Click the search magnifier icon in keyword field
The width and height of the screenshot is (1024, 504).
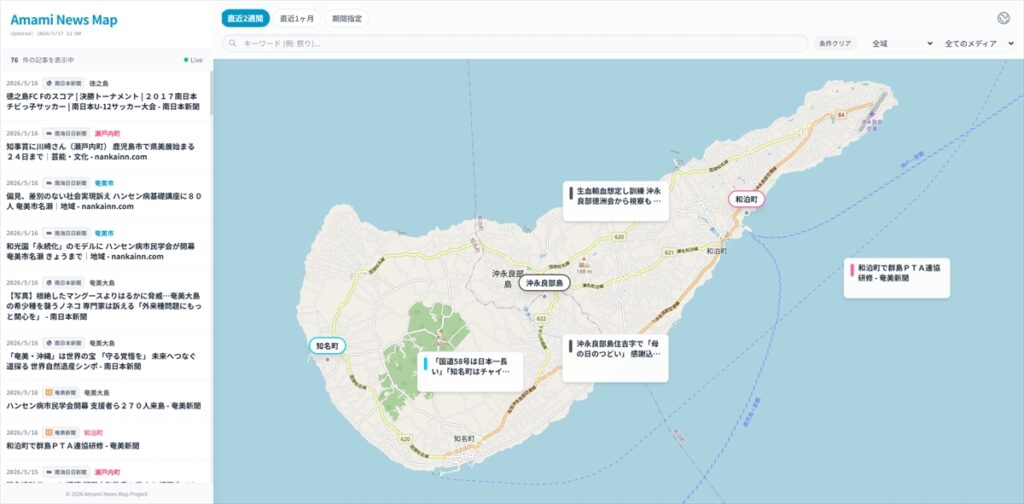(x=232, y=44)
